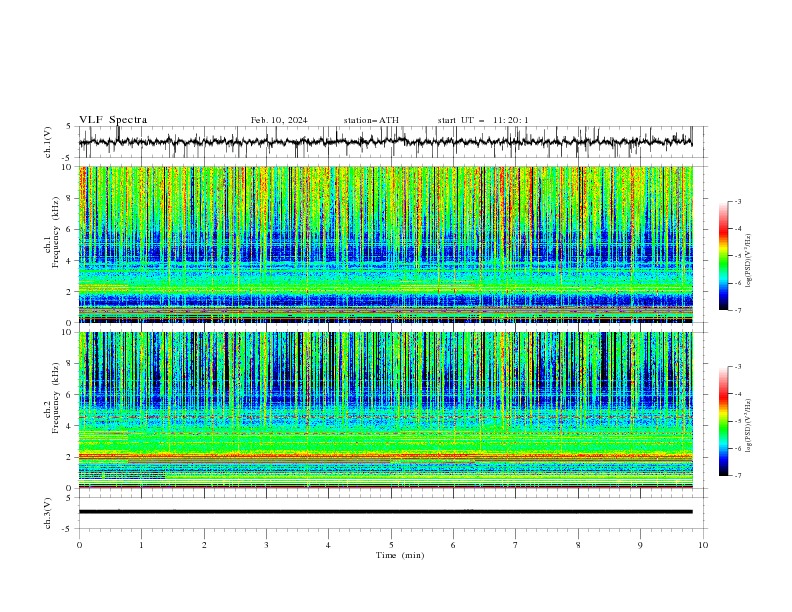Click the 'station=ATH' label
The height and width of the screenshot is (612, 792).
(371, 120)
